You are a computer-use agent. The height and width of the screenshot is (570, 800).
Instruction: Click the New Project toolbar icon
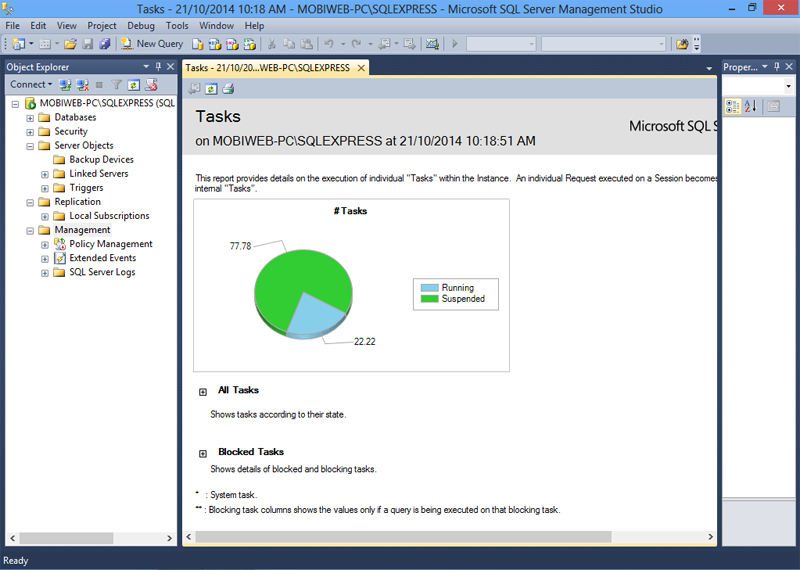pos(18,44)
